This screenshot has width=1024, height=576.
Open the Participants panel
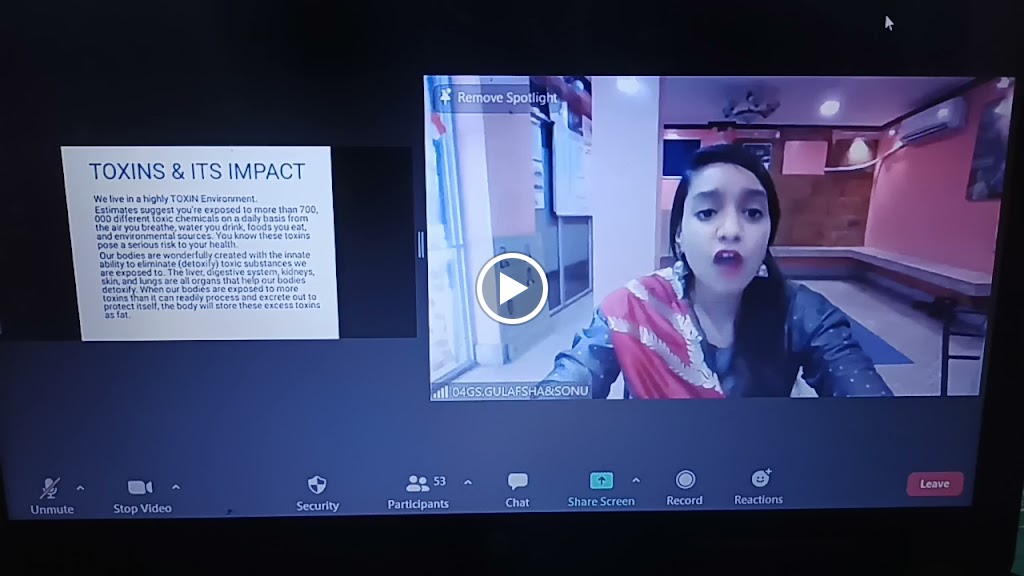click(418, 492)
